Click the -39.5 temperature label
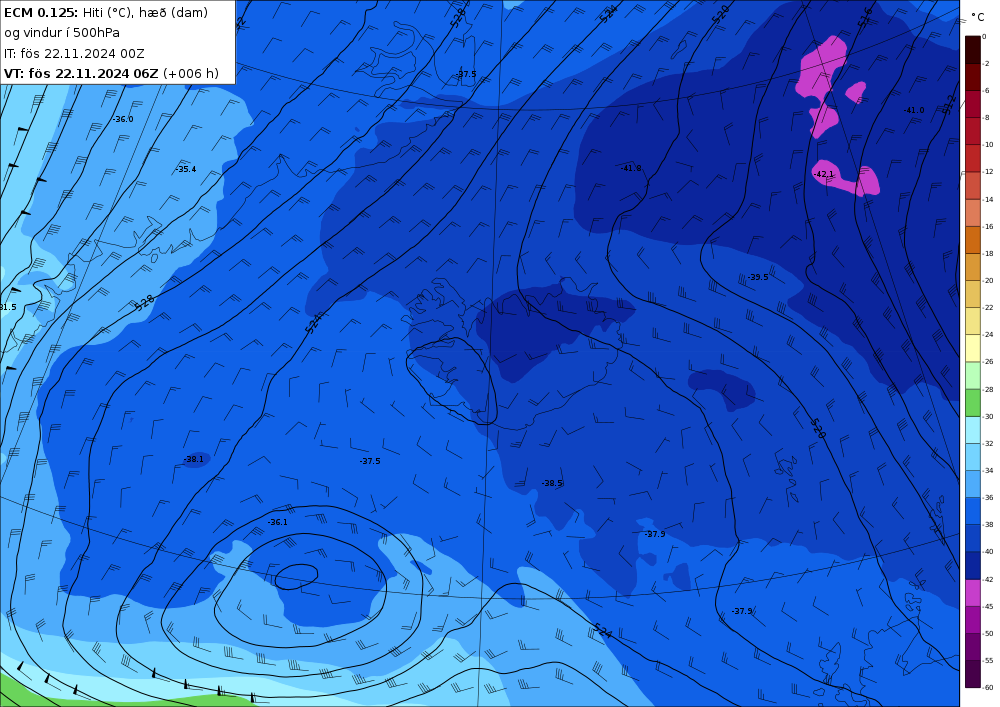 click(758, 277)
